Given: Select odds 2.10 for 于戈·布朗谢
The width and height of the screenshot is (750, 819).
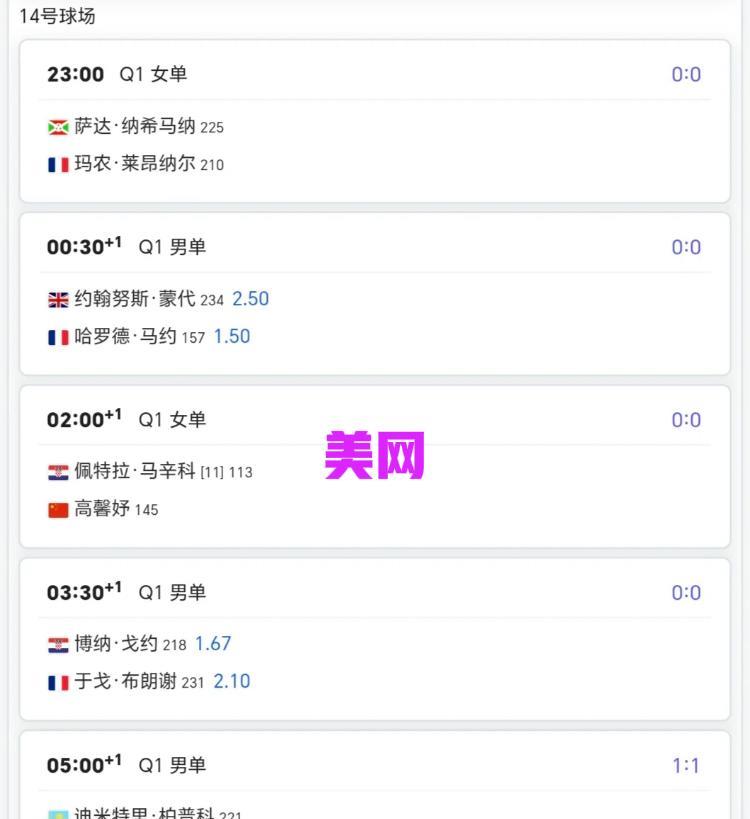Looking at the screenshot, I should click(231, 682).
